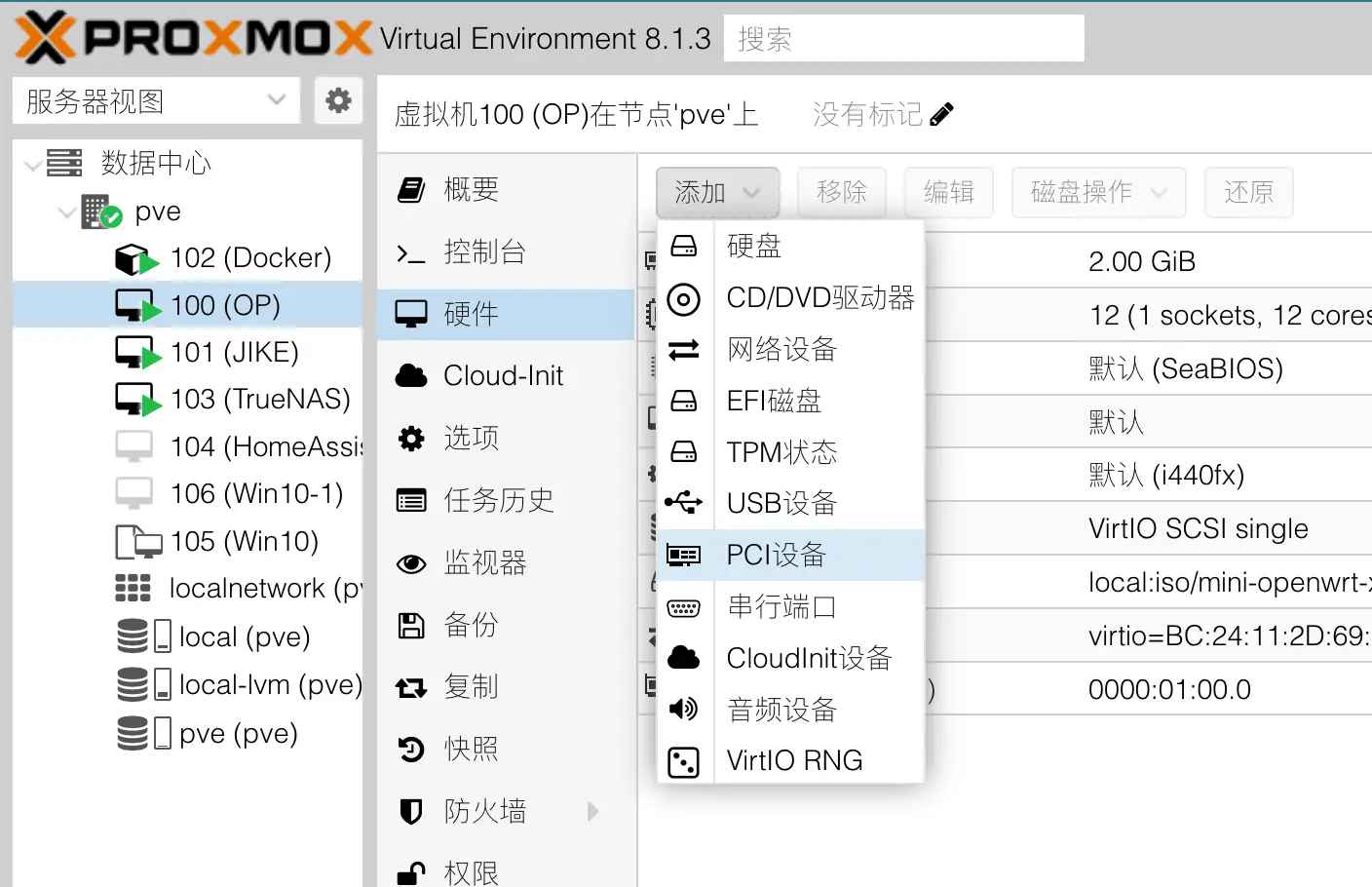Open the 硬件 hardware tab
Screen dimensions: 1372x887
(x=506, y=314)
